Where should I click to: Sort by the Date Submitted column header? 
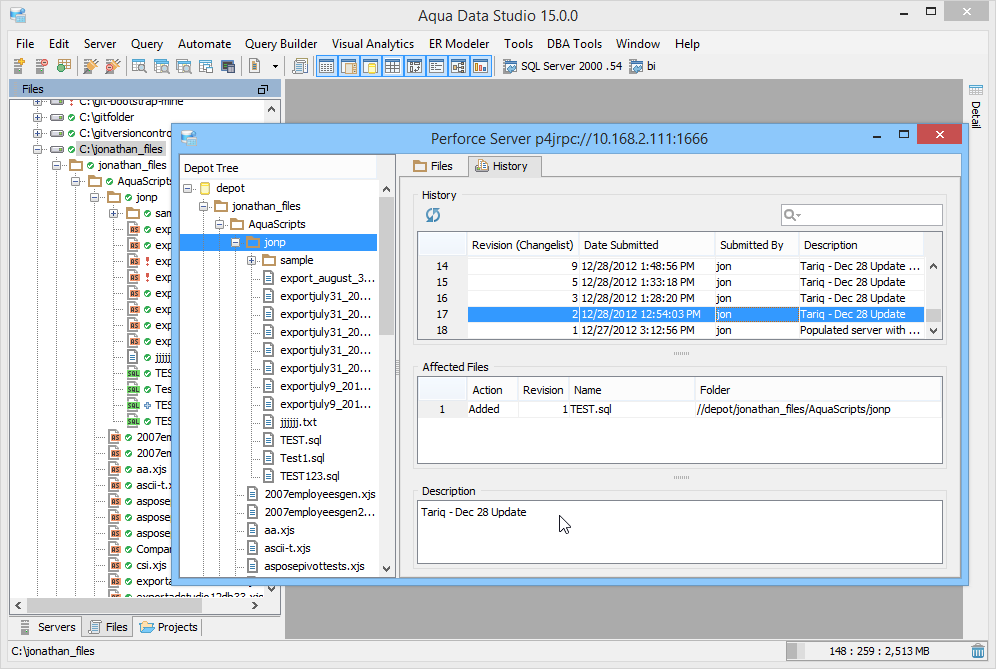[647, 245]
